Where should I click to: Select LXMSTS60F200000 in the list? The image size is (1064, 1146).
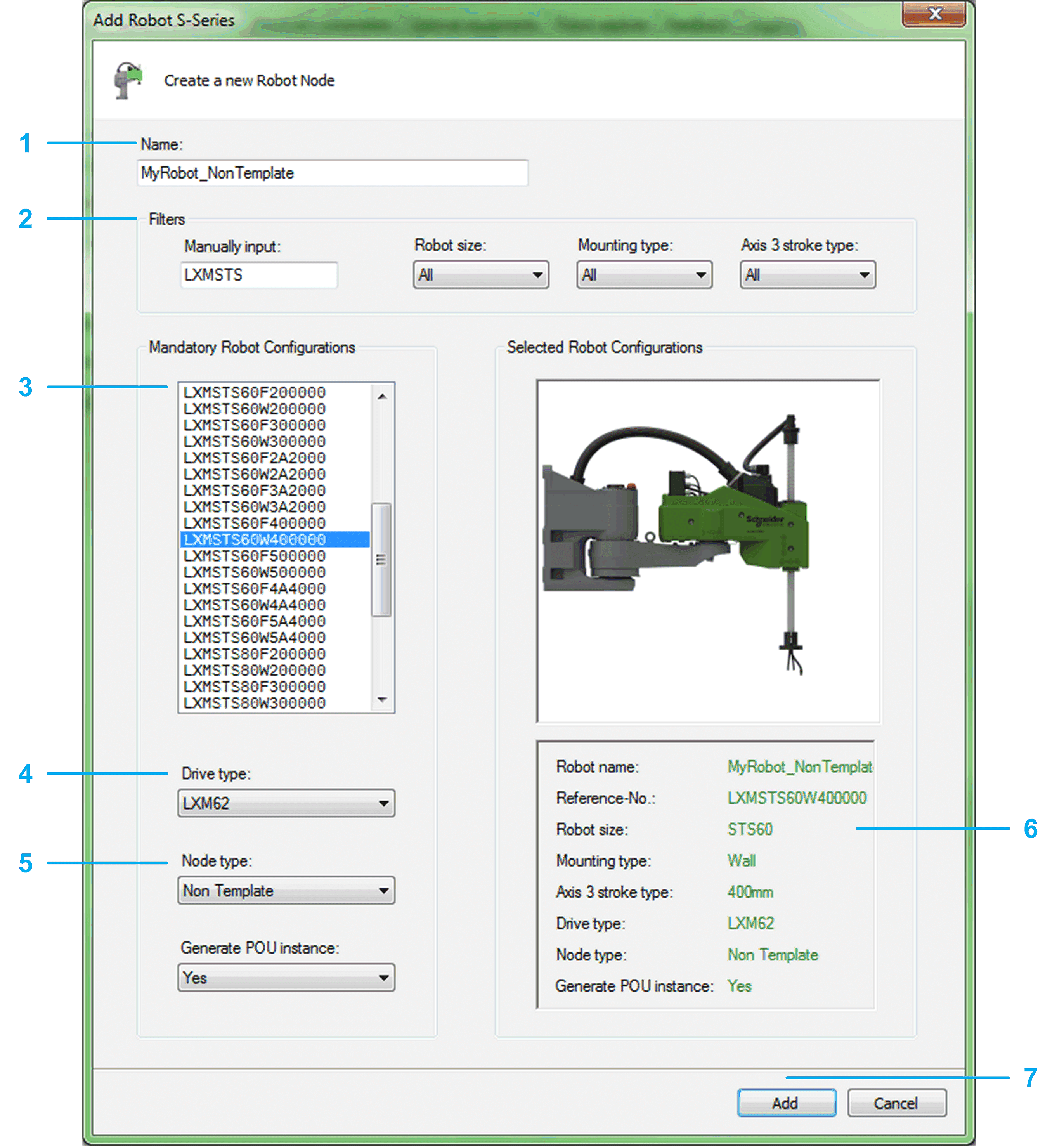(x=275, y=392)
